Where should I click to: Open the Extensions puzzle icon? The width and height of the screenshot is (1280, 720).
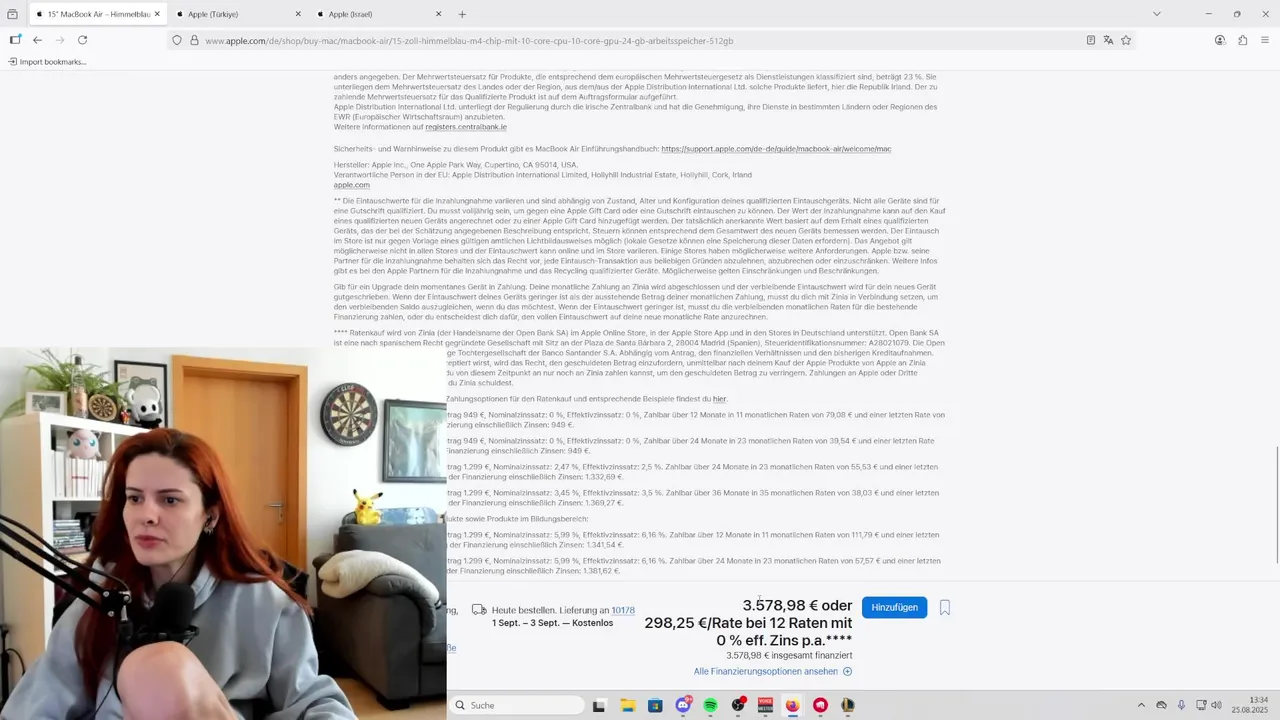click(1243, 40)
